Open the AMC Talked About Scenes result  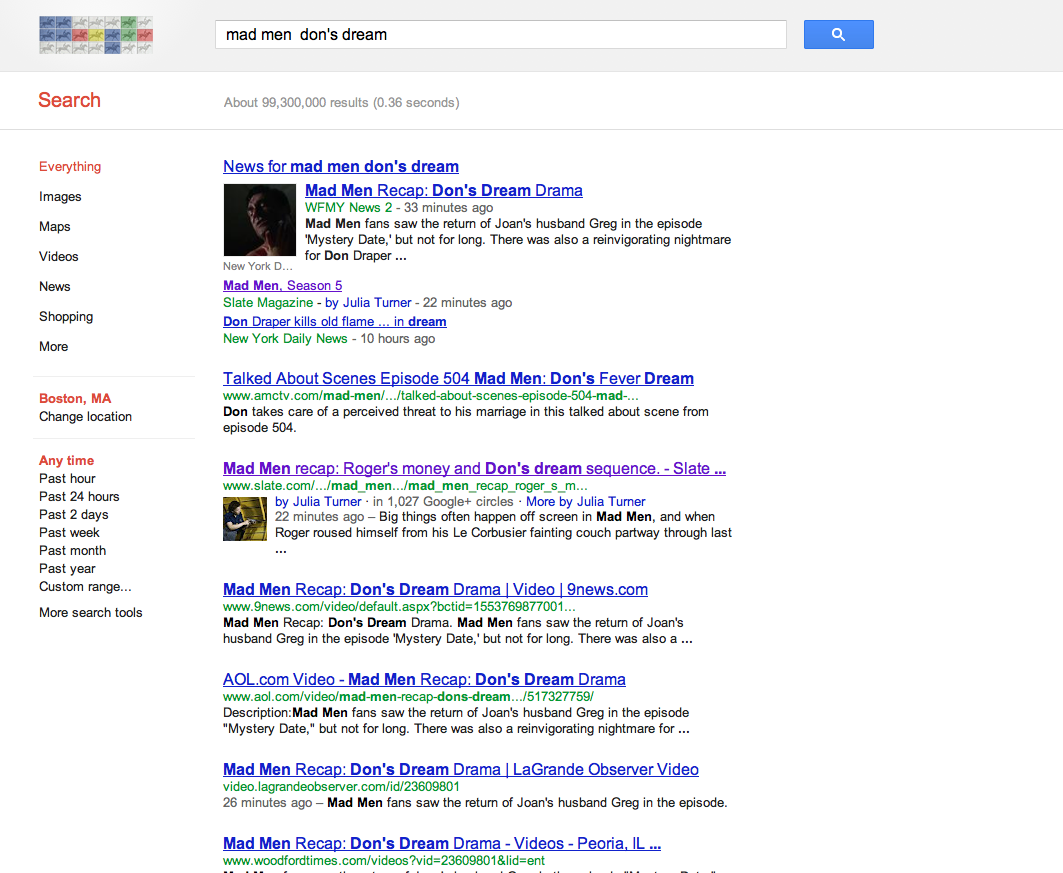point(458,379)
